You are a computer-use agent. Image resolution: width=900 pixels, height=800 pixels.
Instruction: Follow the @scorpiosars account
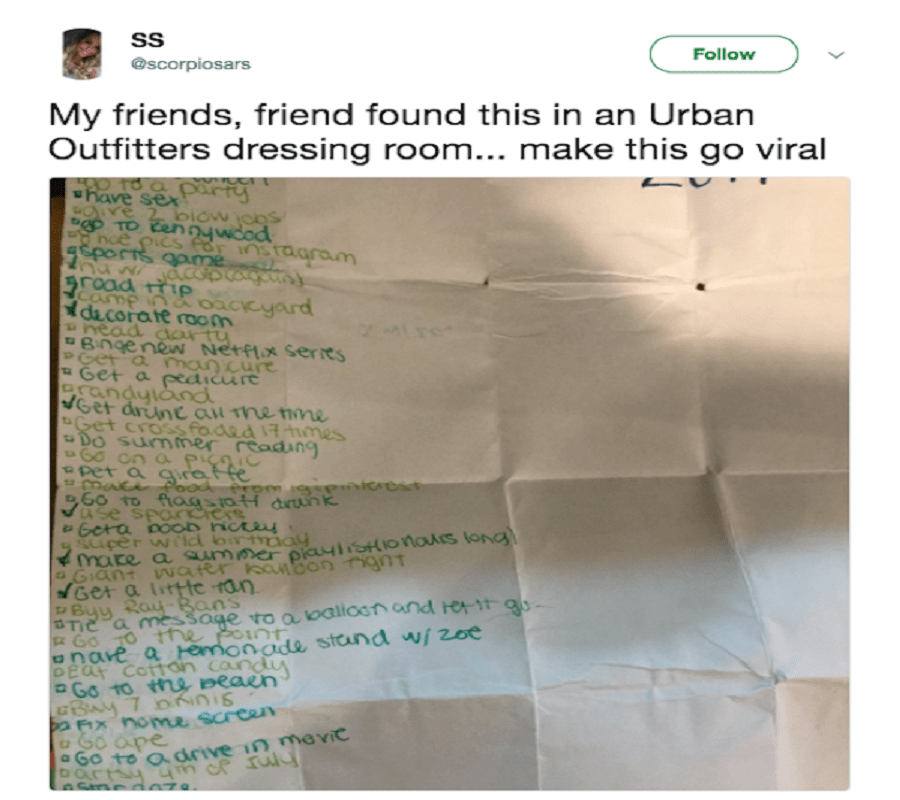coord(723,54)
